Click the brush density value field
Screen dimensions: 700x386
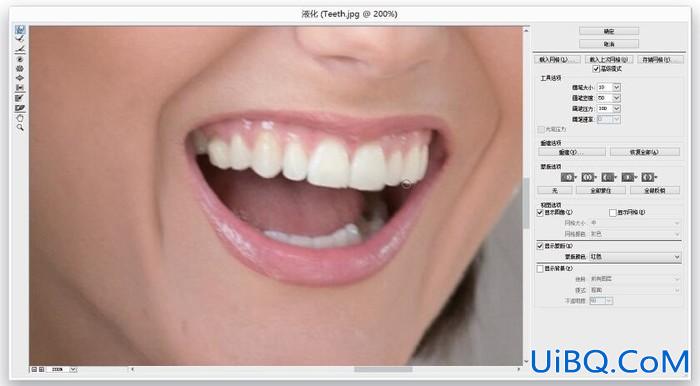pyautogui.click(x=604, y=98)
